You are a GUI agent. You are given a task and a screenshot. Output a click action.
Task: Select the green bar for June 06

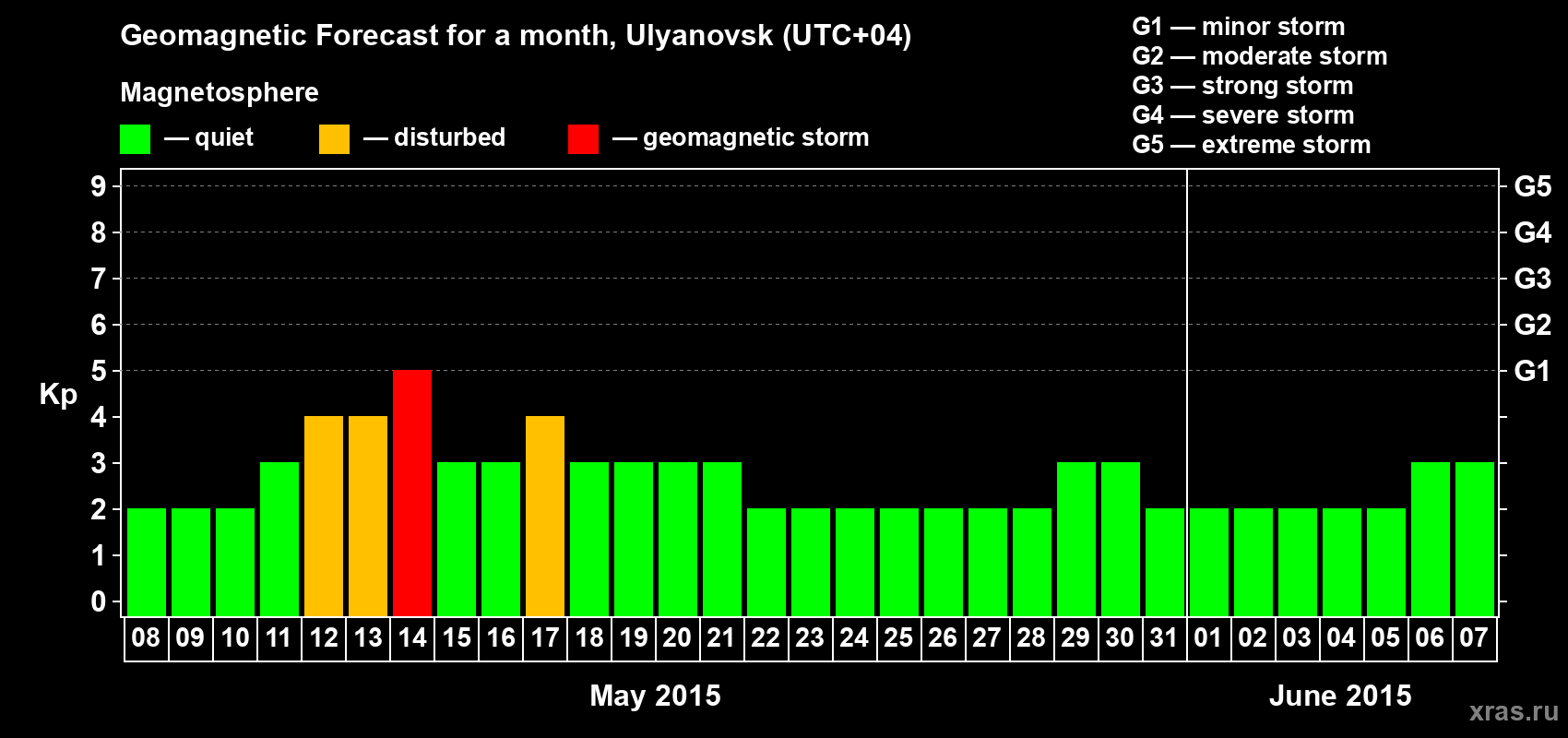pos(1431,539)
